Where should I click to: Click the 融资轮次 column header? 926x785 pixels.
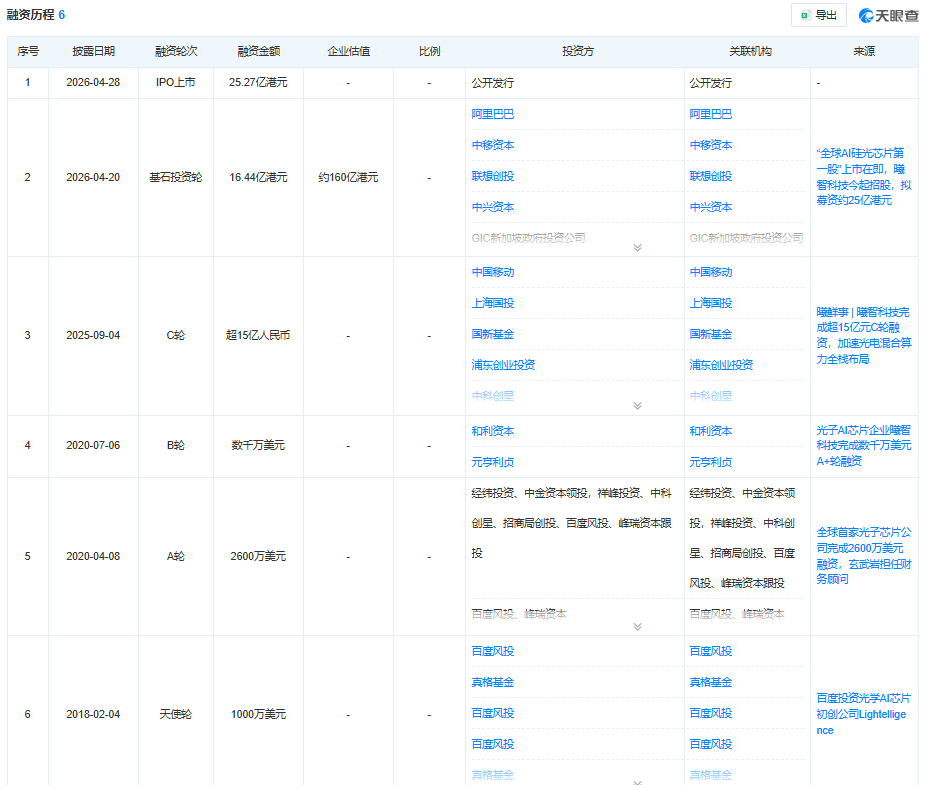(x=176, y=51)
